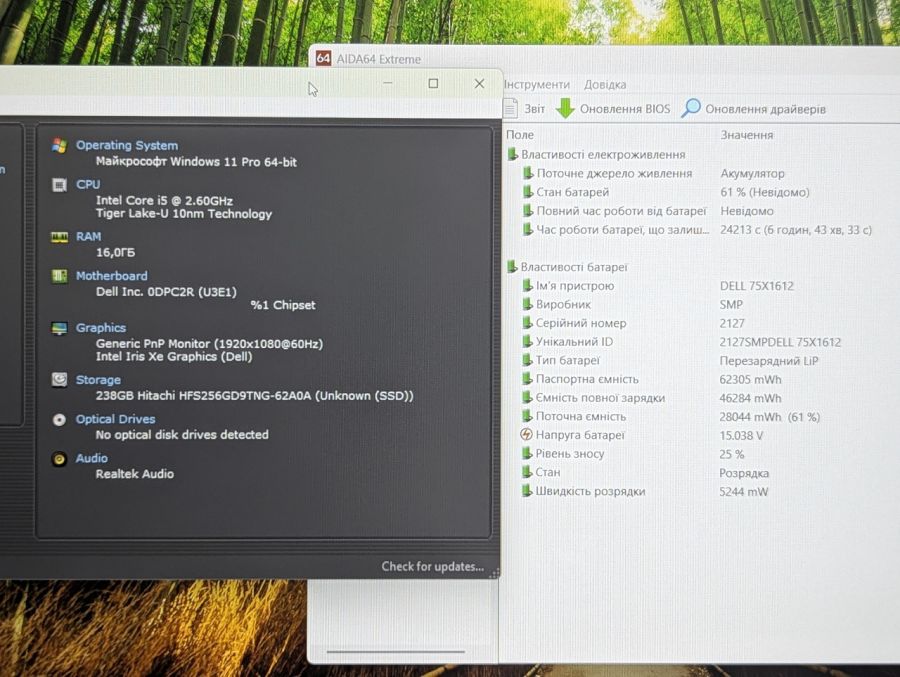Click the AIDA64 Extreme title bar logo
The width and height of the screenshot is (900, 677).
point(323,58)
